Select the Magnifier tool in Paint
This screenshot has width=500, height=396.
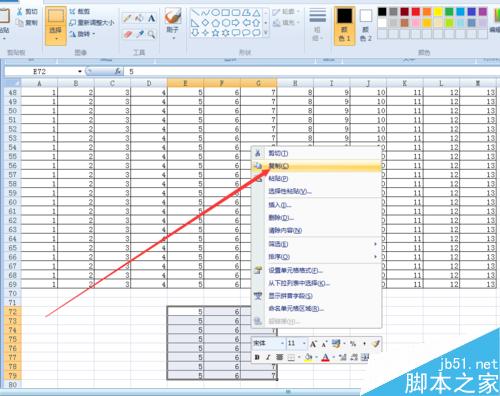coord(152,34)
